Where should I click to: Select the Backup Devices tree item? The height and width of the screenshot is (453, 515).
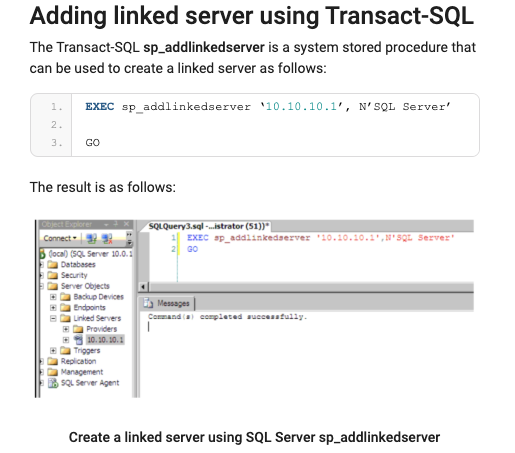tap(98, 297)
